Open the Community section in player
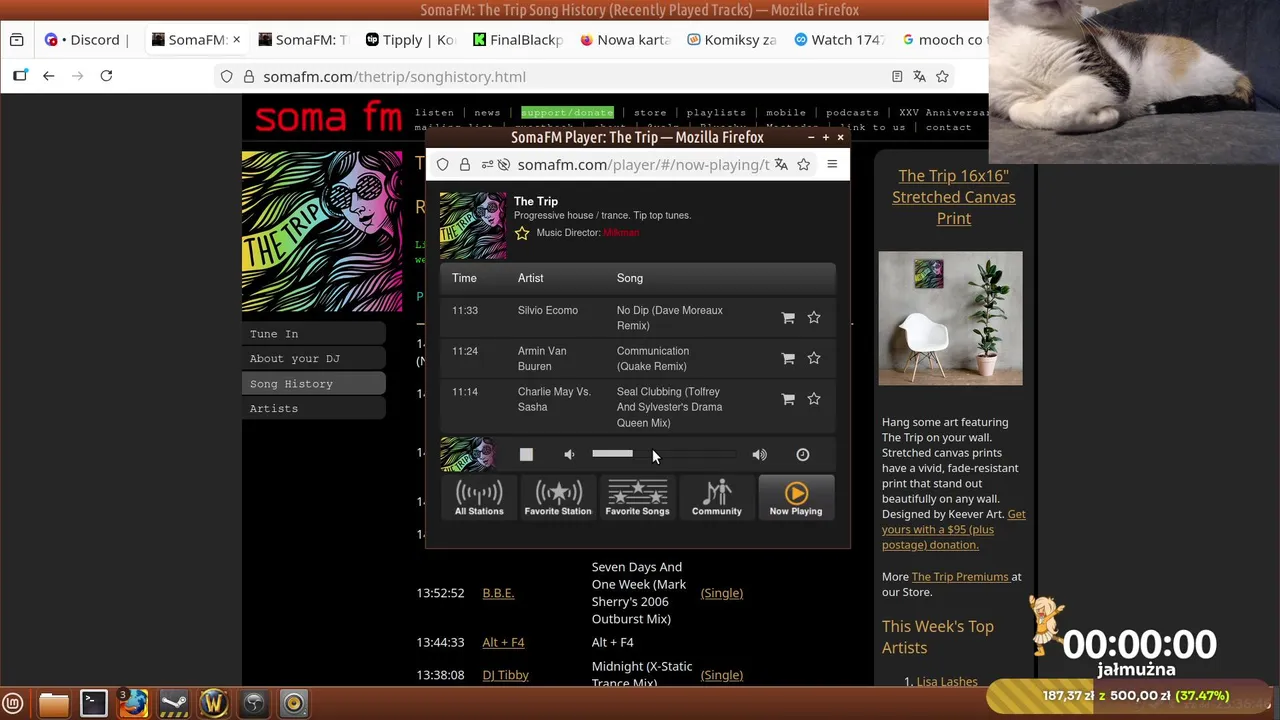1280x720 pixels. tap(717, 497)
